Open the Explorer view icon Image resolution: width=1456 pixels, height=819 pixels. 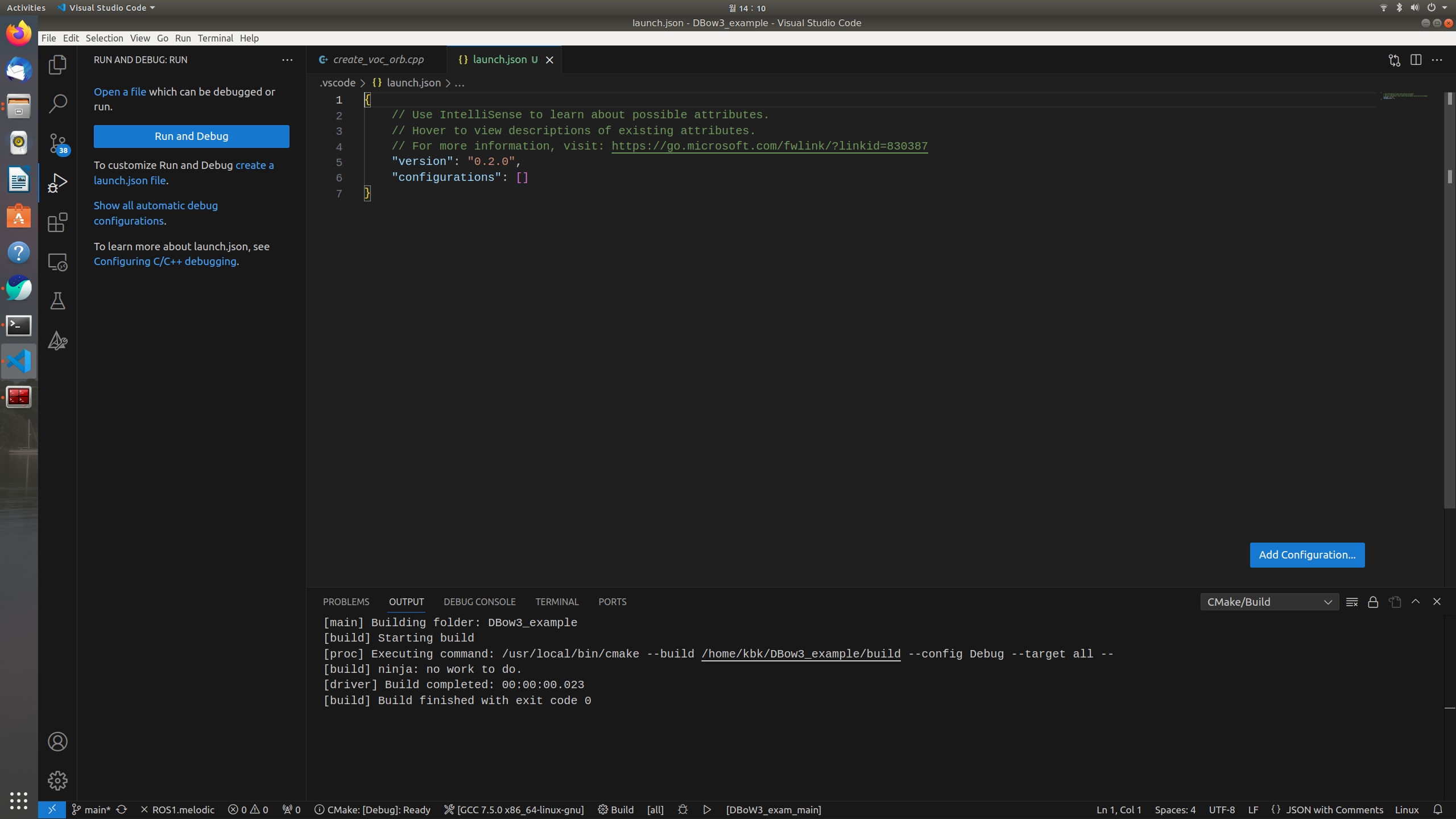57,65
